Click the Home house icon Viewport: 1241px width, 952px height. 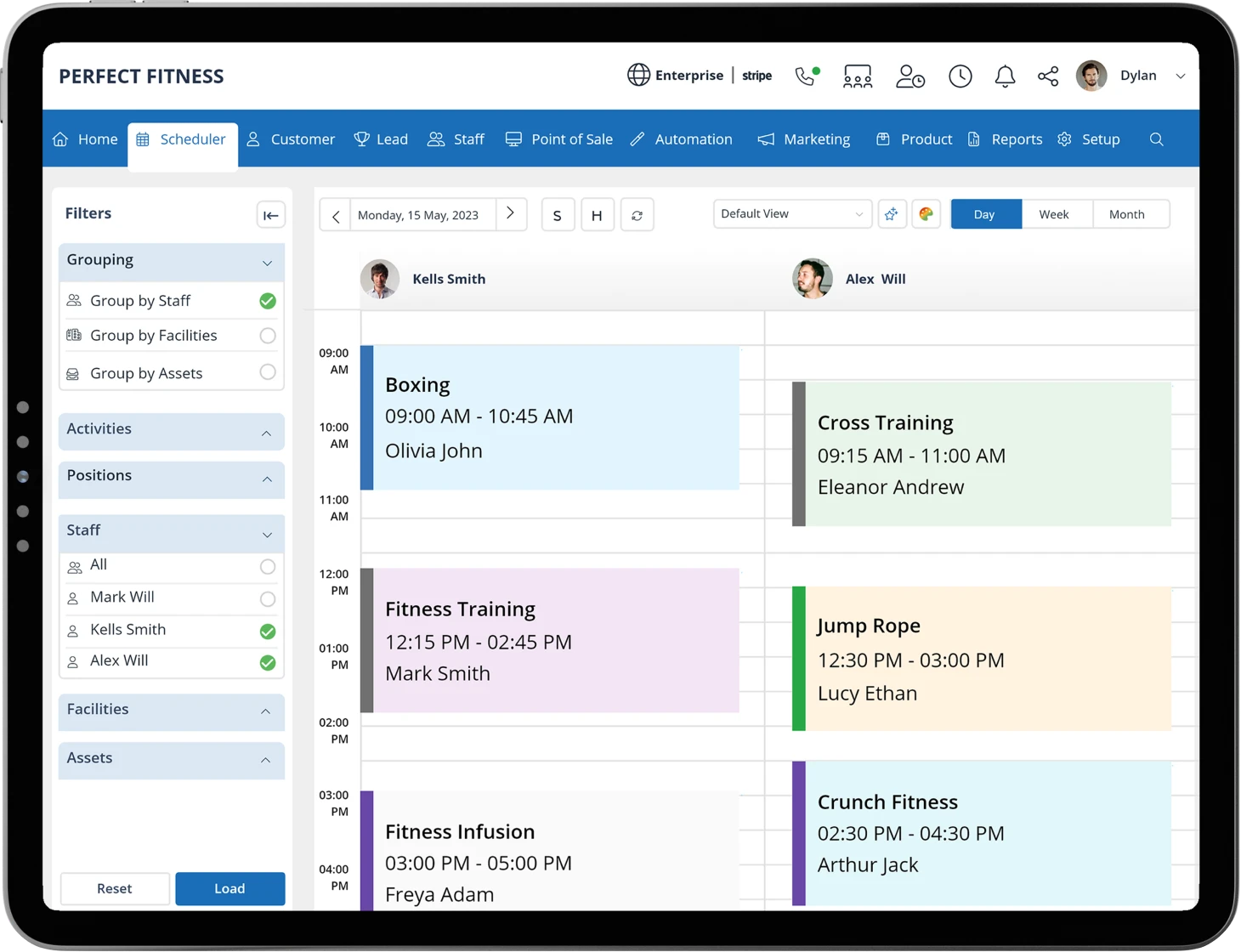click(60, 139)
